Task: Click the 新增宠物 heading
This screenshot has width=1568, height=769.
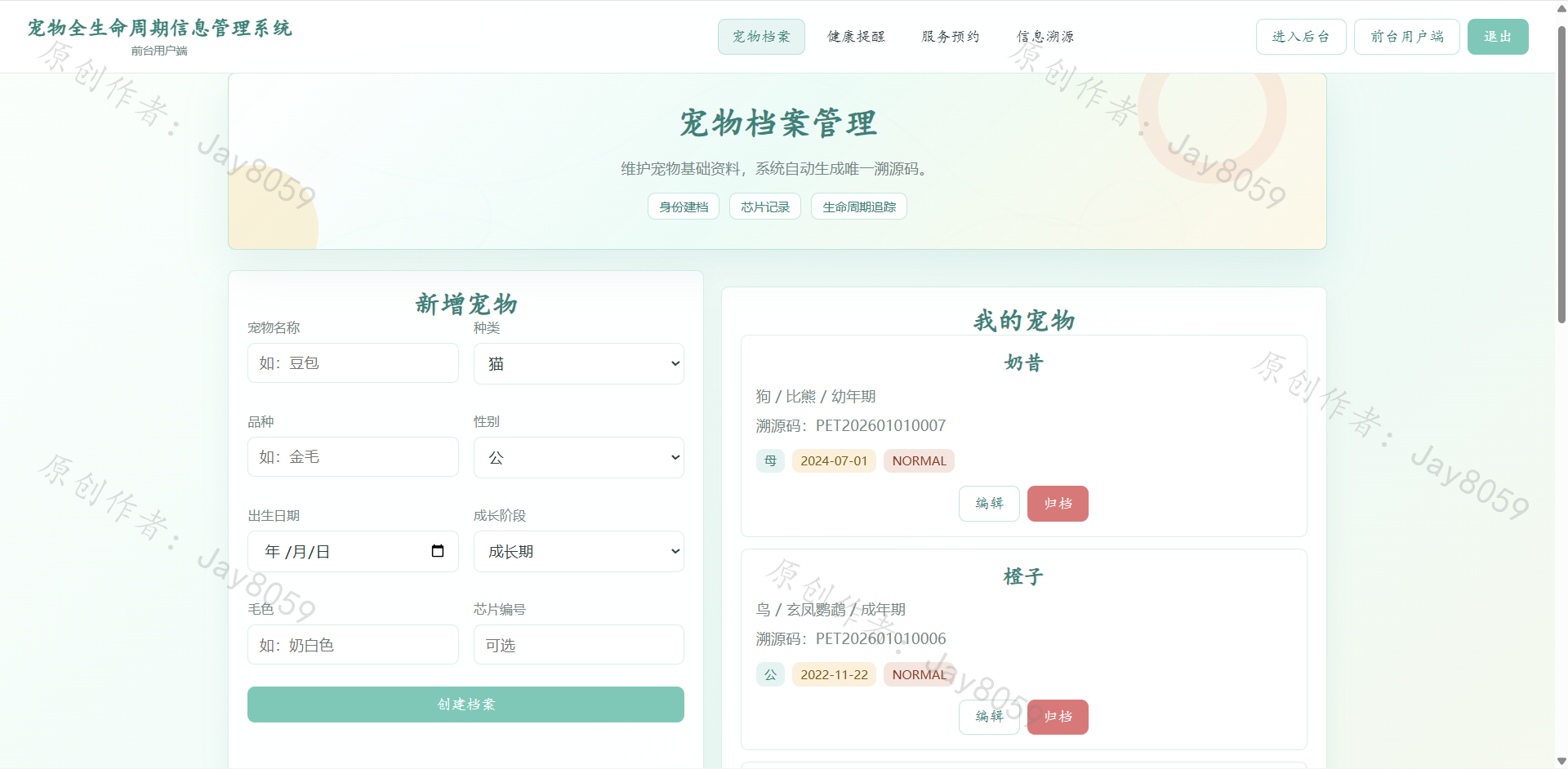Action: coord(465,304)
